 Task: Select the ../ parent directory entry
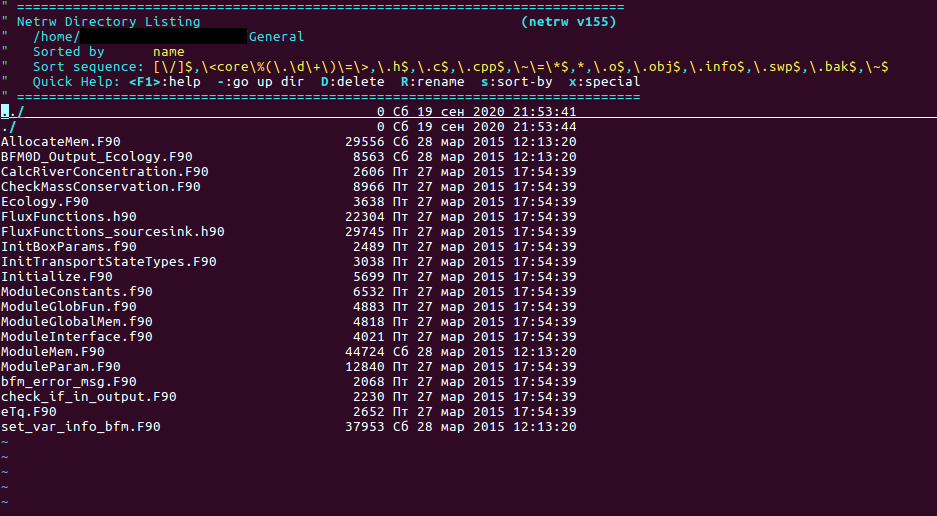point(13,112)
